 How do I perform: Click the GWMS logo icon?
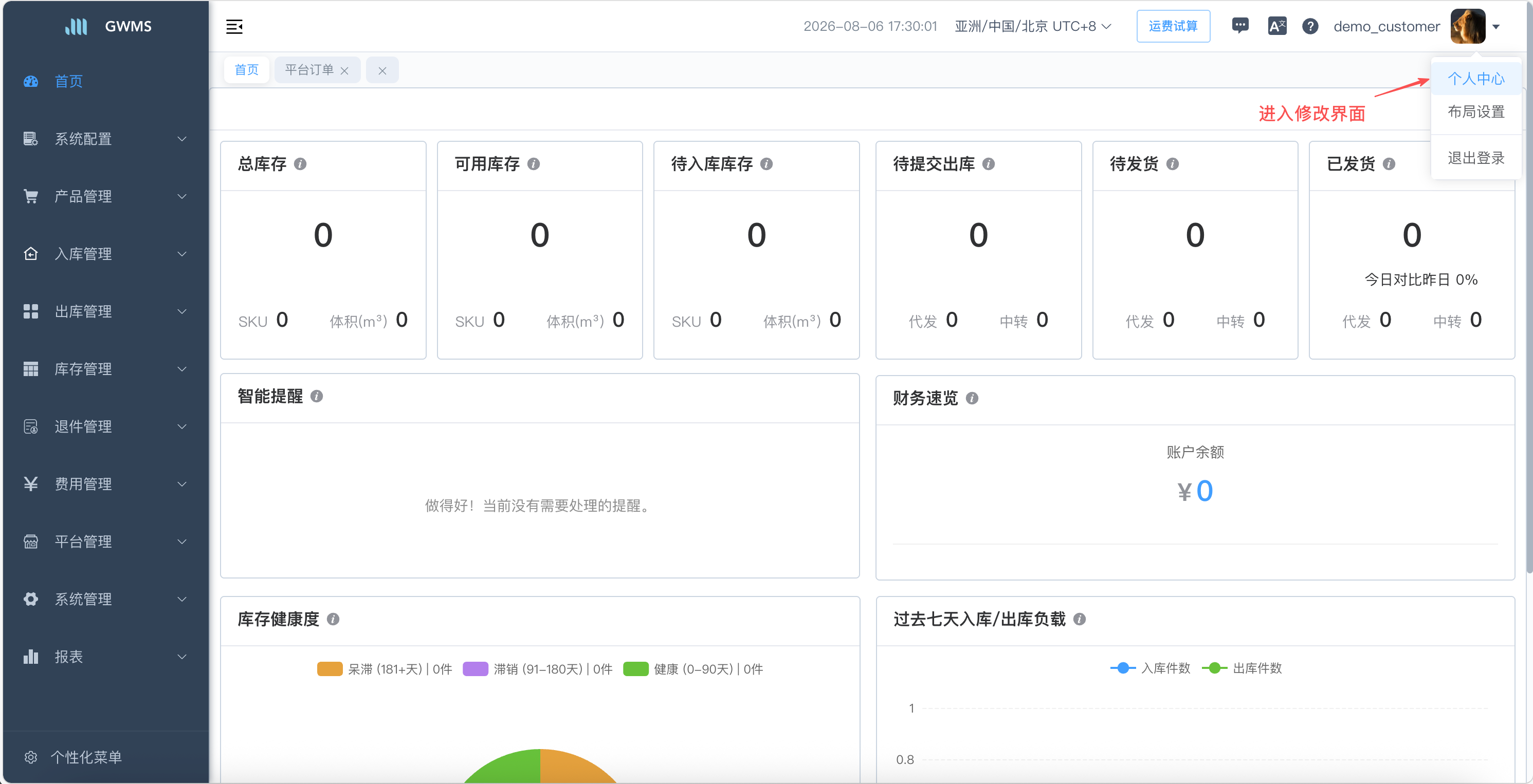point(76,26)
